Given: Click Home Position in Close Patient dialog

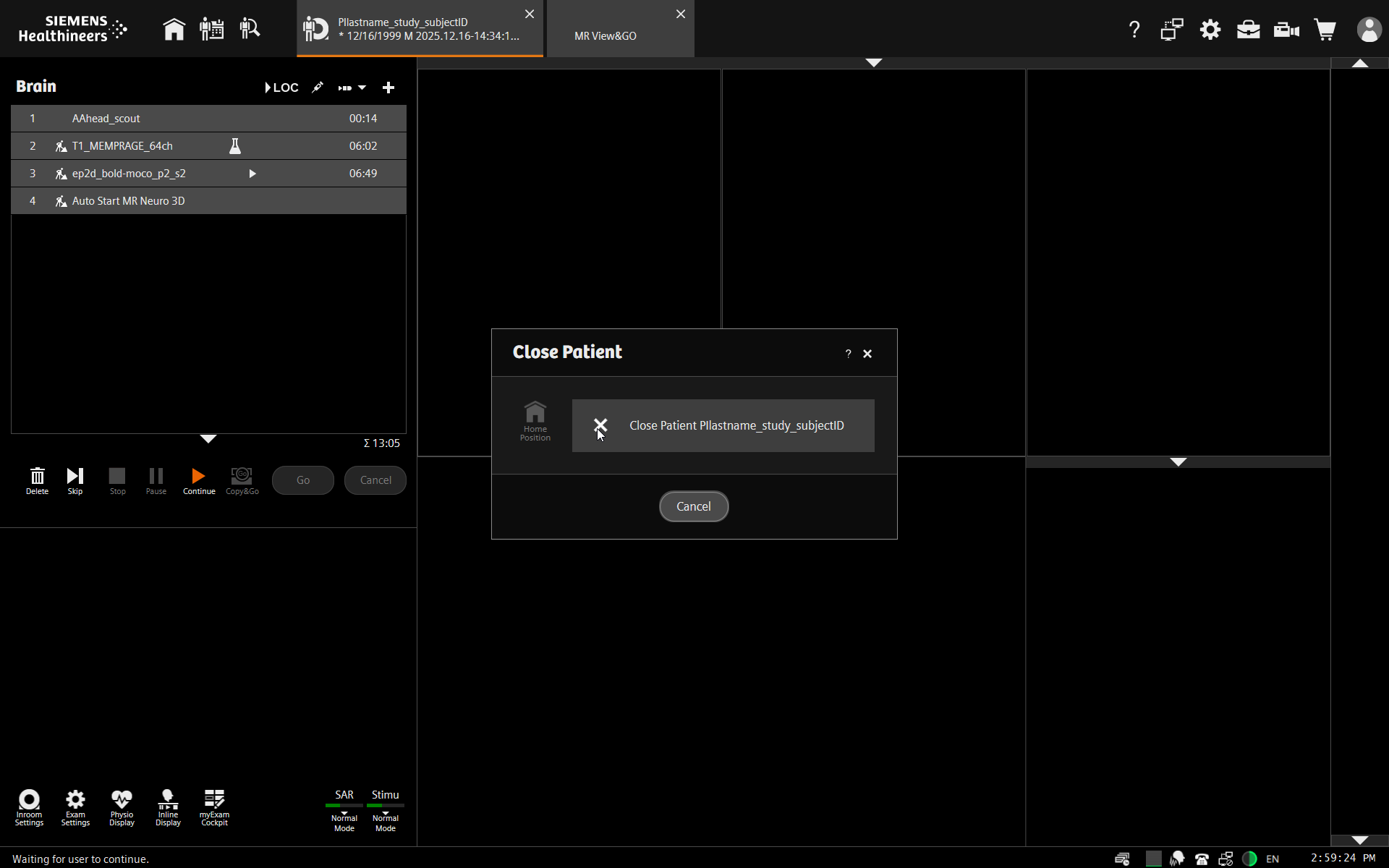Looking at the screenshot, I should [535, 421].
